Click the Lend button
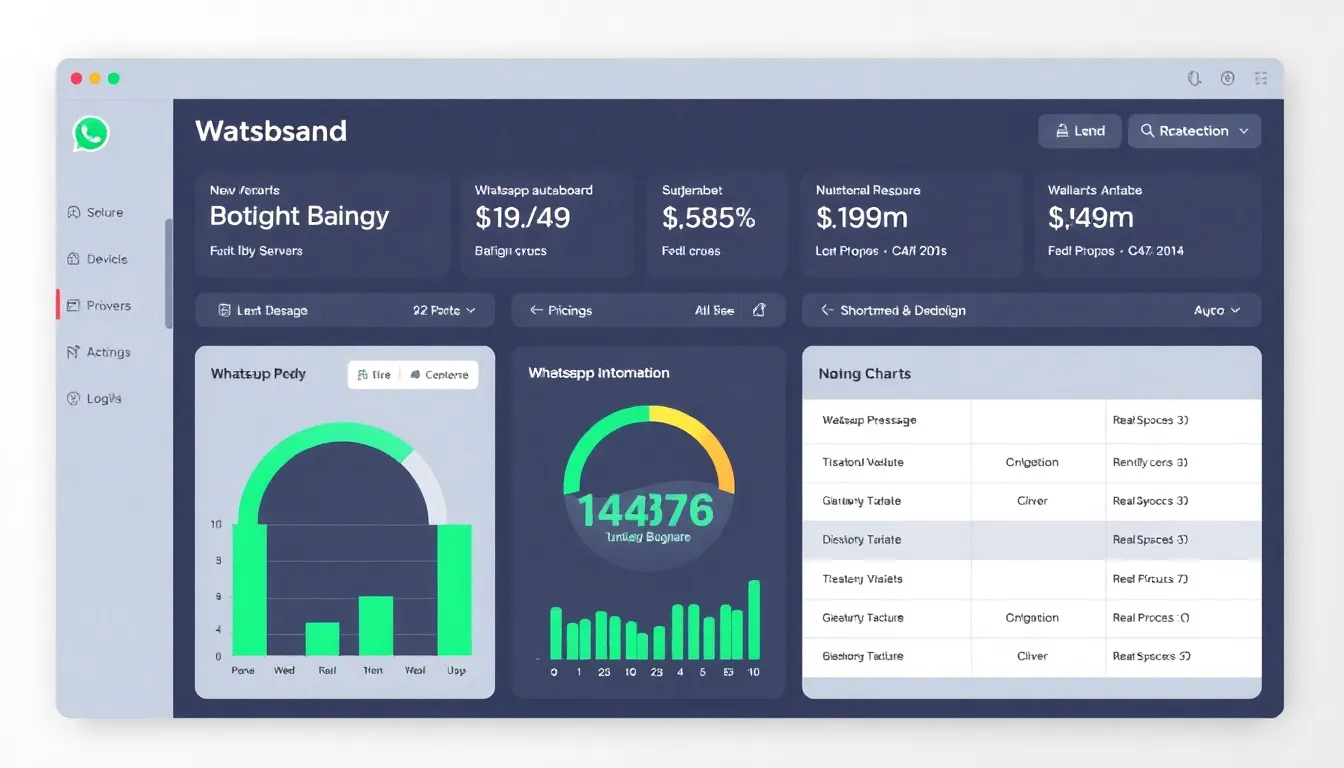Screen dimensions: 1344x768 pyautogui.click(x=1080, y=131)
